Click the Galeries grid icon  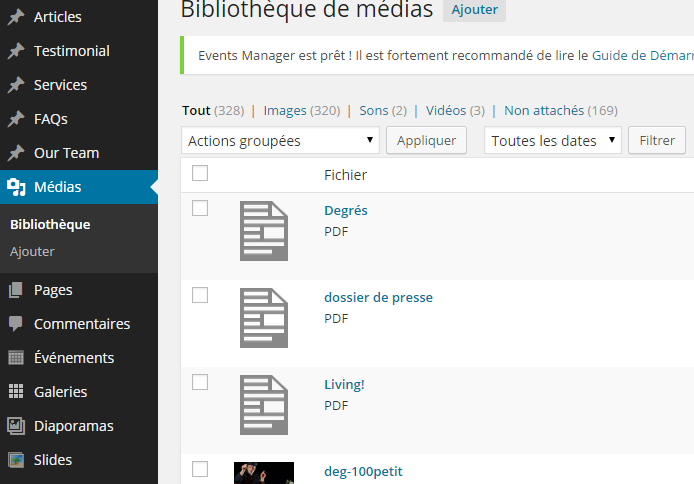click(16, 392)
